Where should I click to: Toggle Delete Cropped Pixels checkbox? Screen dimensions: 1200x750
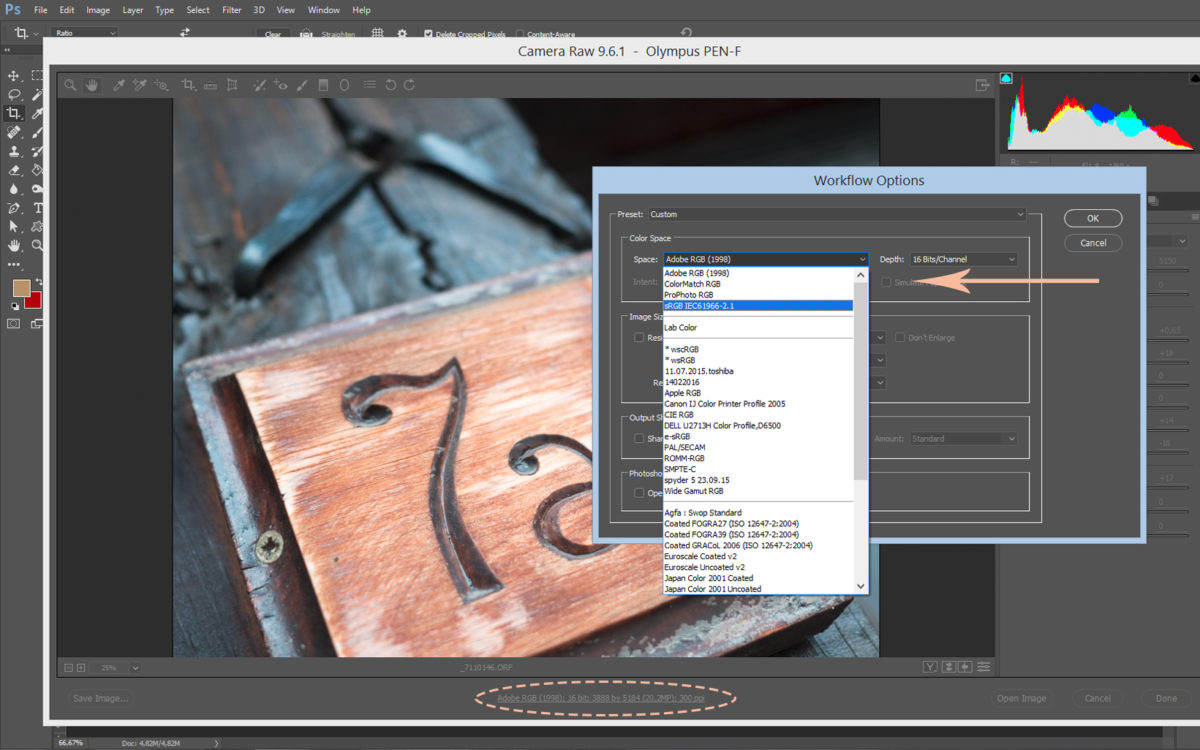pyautogui.click(x=428, y=34)
